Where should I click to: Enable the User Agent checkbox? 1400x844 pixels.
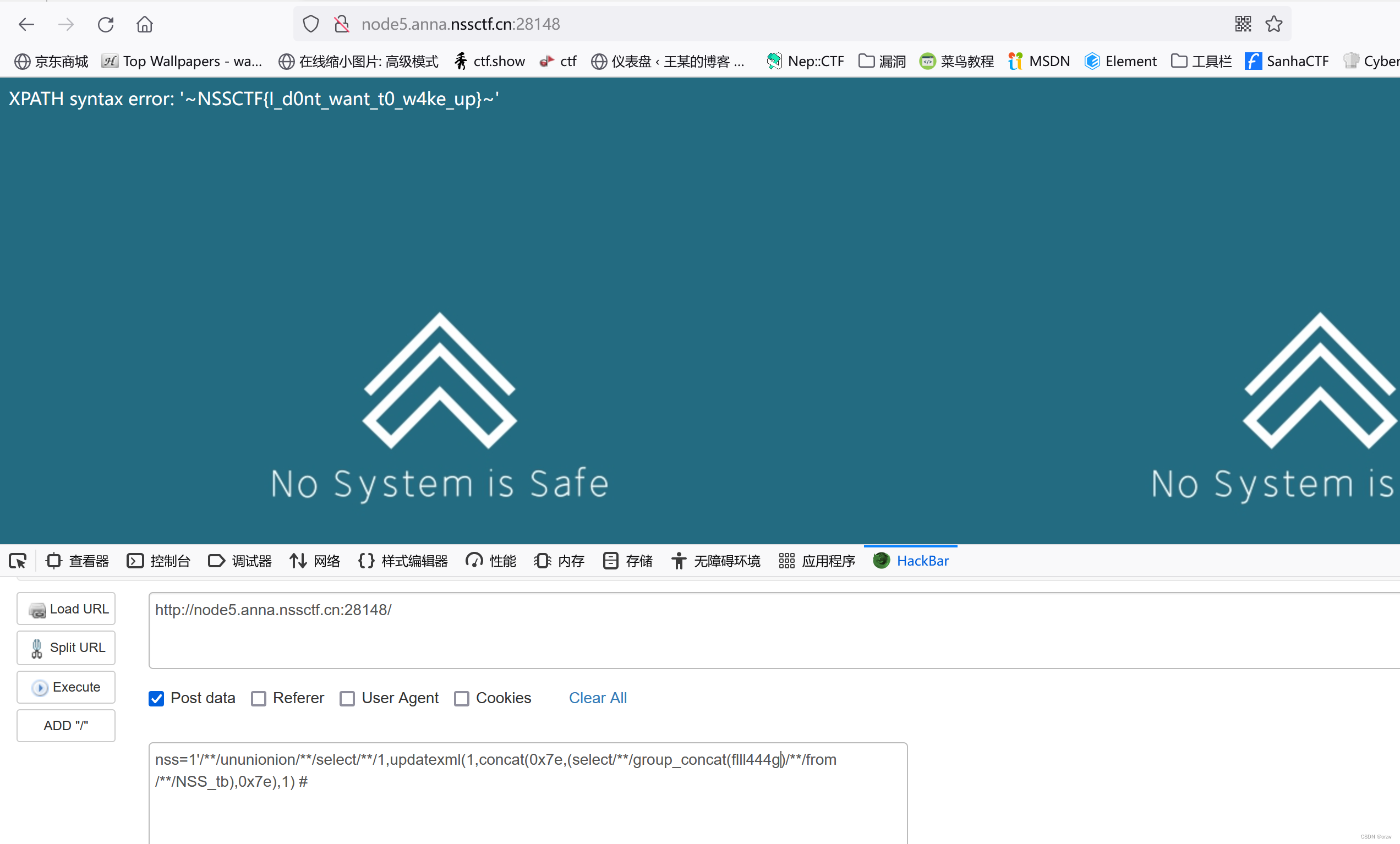pyautogui.click(x=347, y=699)
